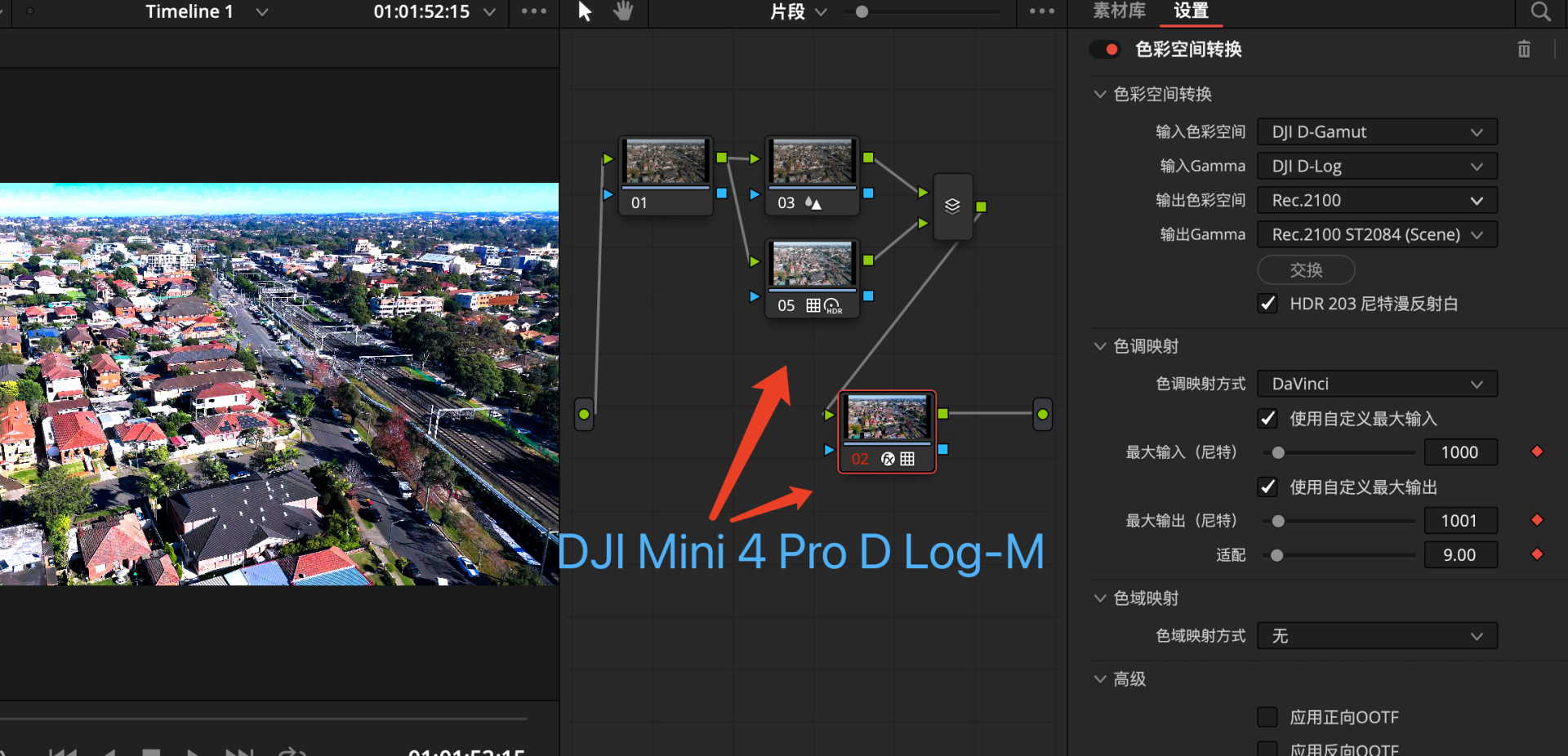Click the blue key output of node 01

click(722, 193)
